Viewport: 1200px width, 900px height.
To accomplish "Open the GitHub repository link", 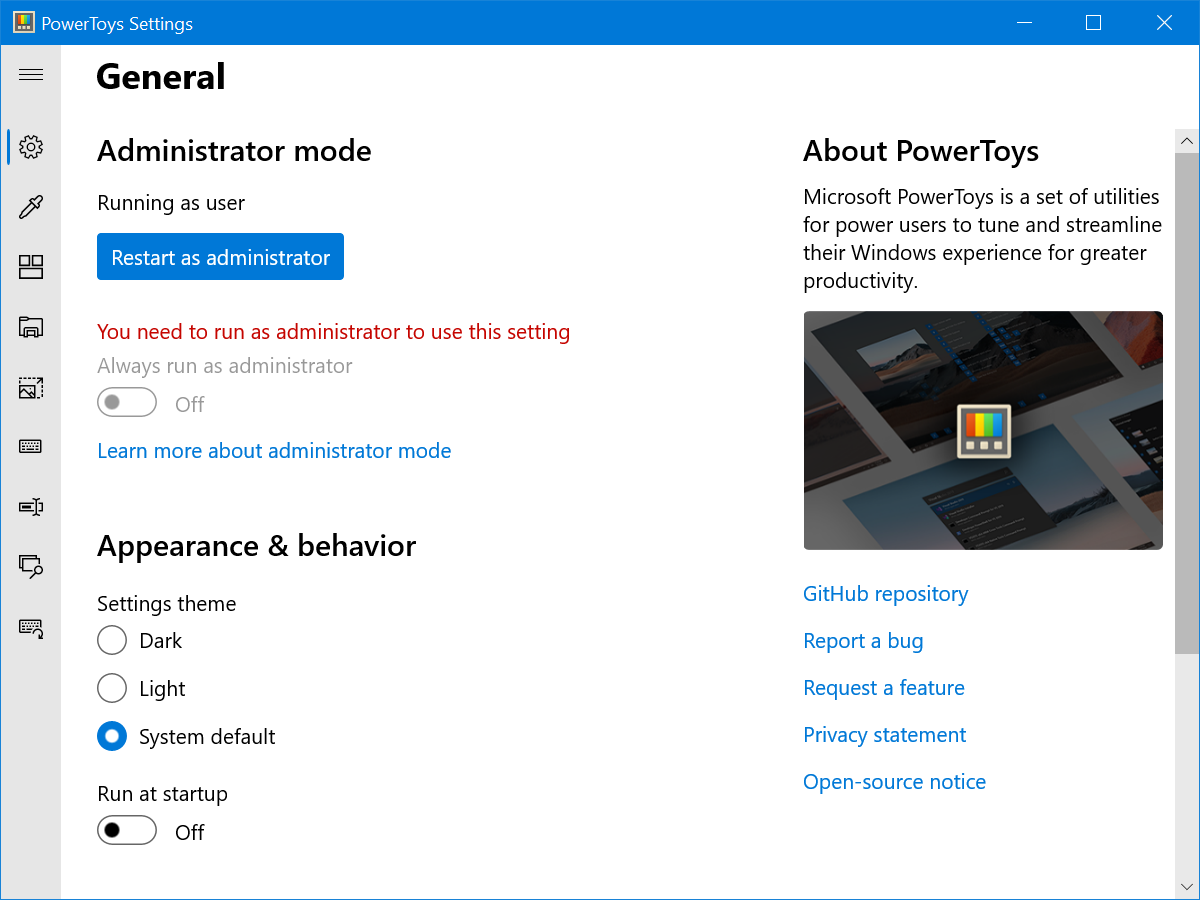I will click(x=885, y=594).
